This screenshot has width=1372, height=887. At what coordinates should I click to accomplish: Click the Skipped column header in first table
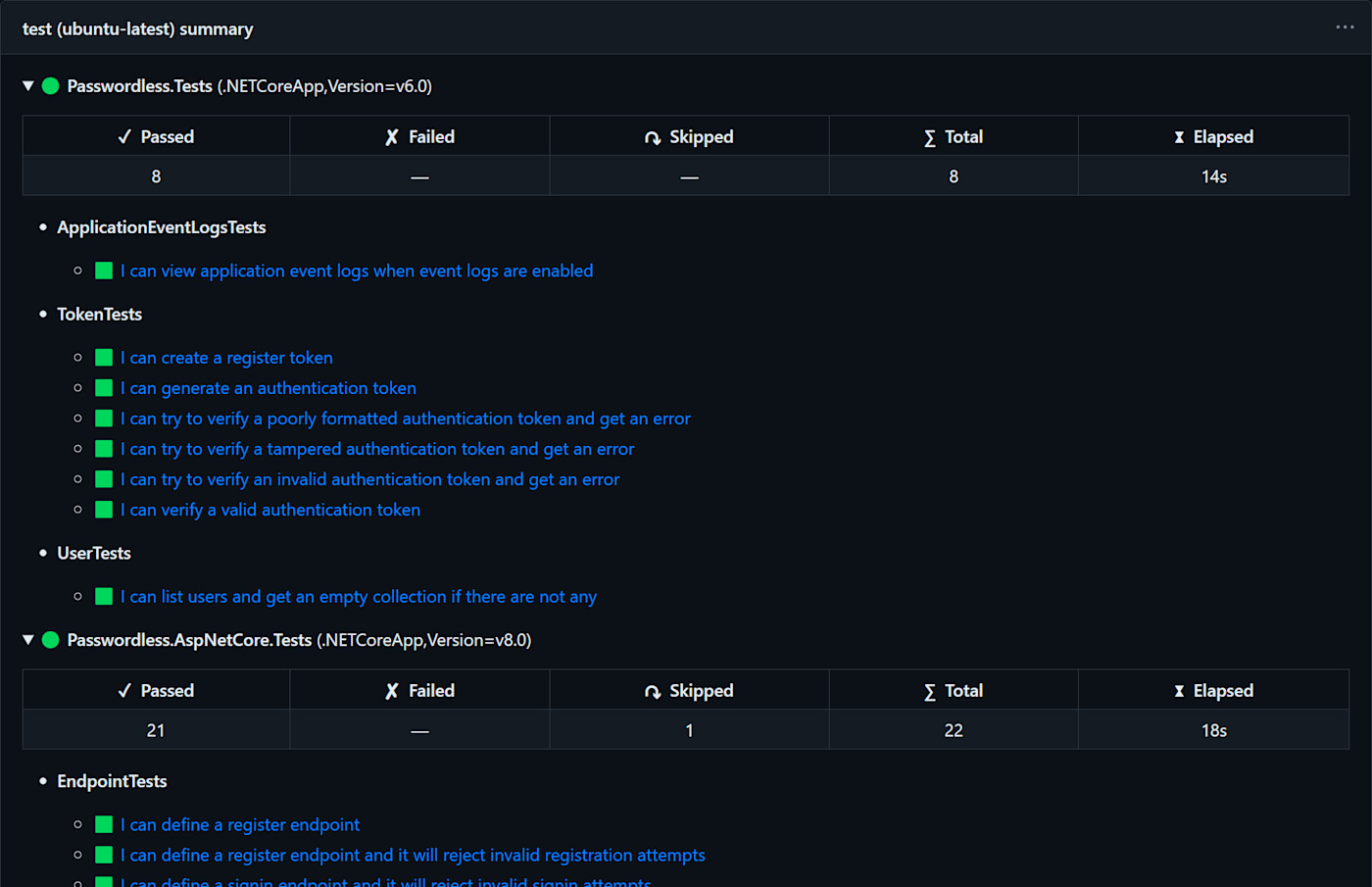(689, 137)
